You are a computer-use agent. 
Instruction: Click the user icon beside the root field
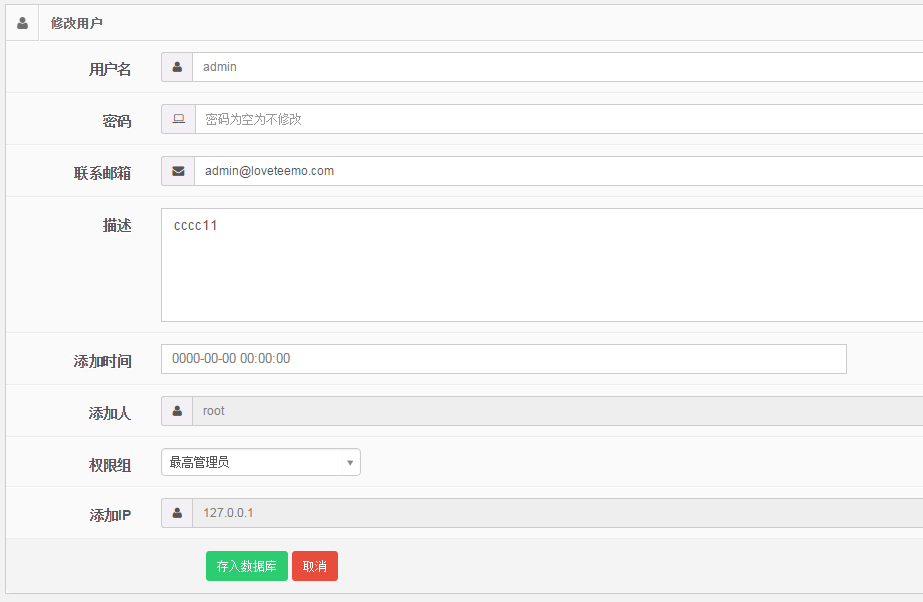177,411
